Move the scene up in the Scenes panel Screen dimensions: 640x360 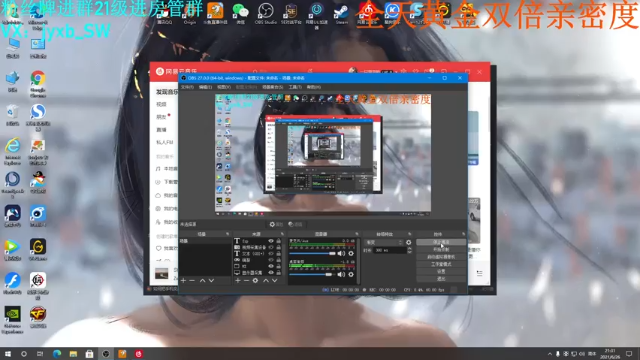202,280
